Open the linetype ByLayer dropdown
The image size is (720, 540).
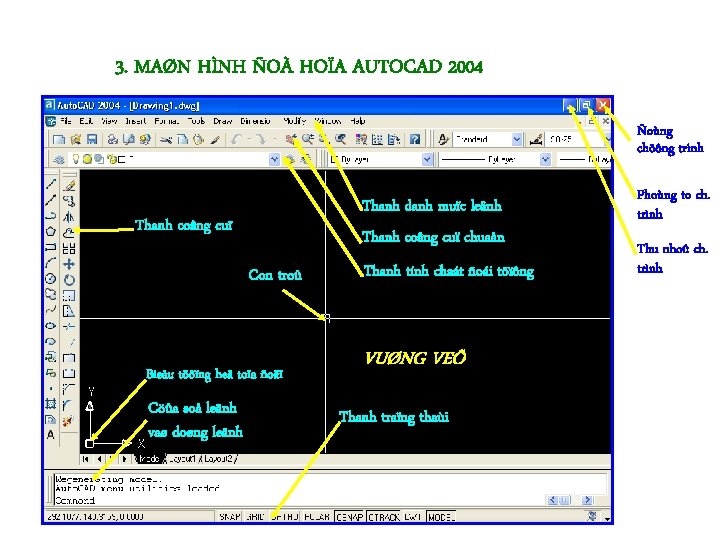[x=545, y=159]
